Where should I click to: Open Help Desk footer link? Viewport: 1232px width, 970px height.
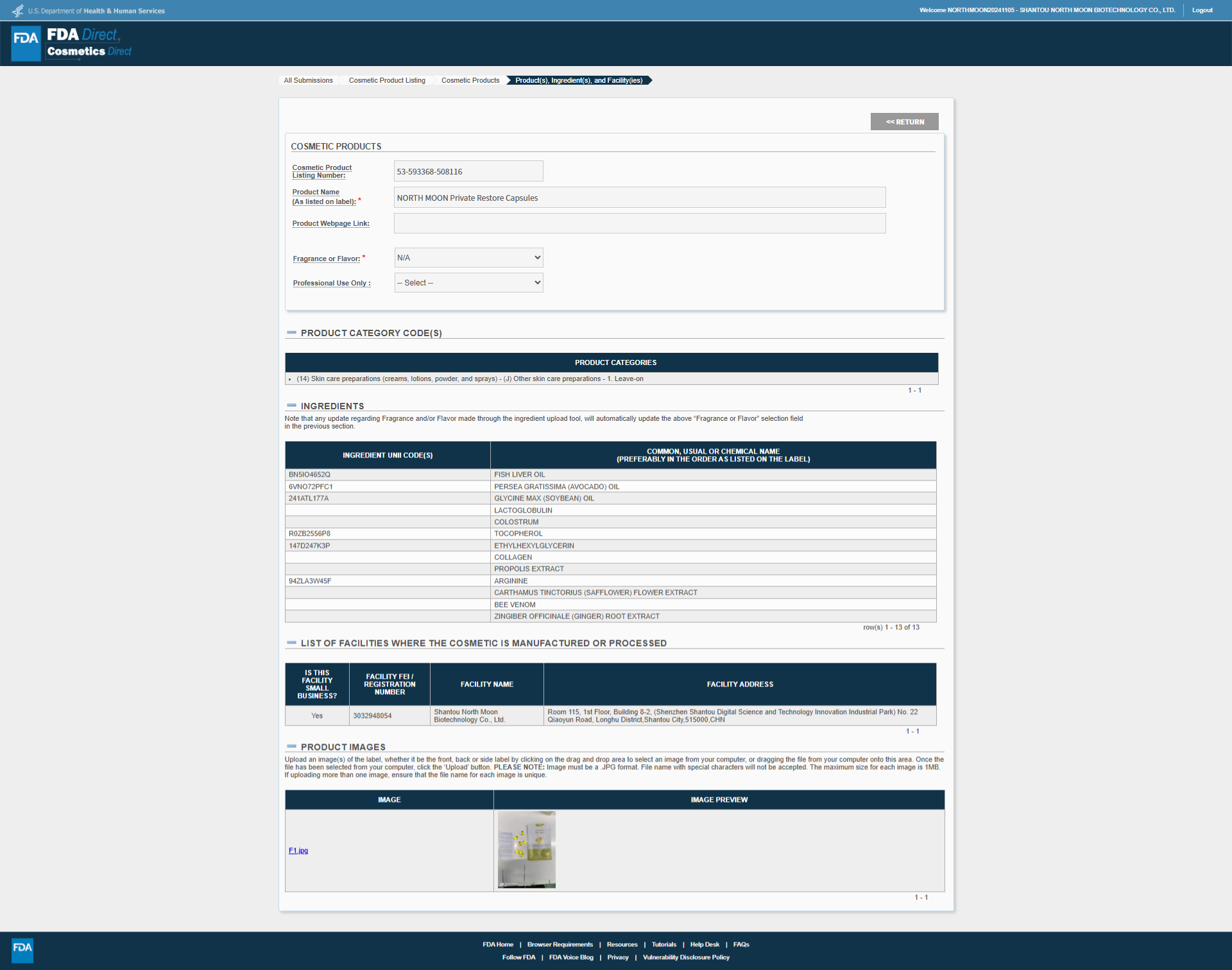(x=705, y=944)
